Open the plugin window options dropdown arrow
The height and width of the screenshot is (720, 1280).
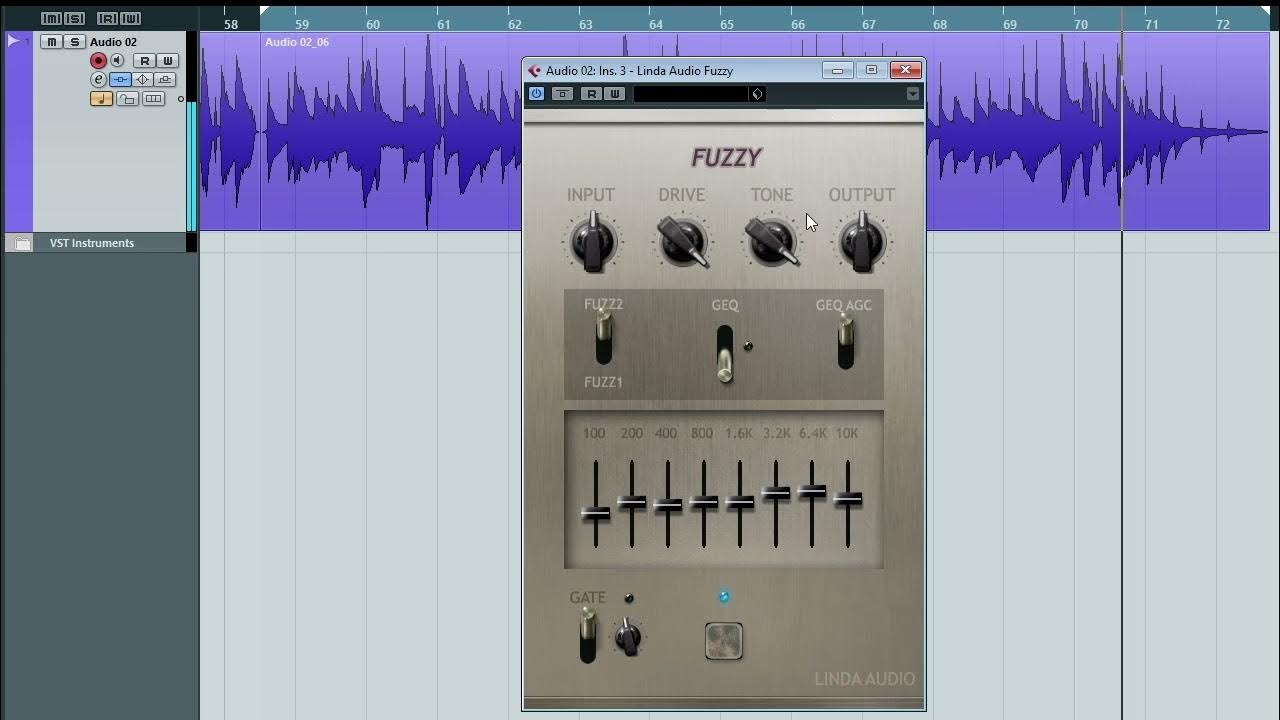pyautogui.click(x=913, y=94)
